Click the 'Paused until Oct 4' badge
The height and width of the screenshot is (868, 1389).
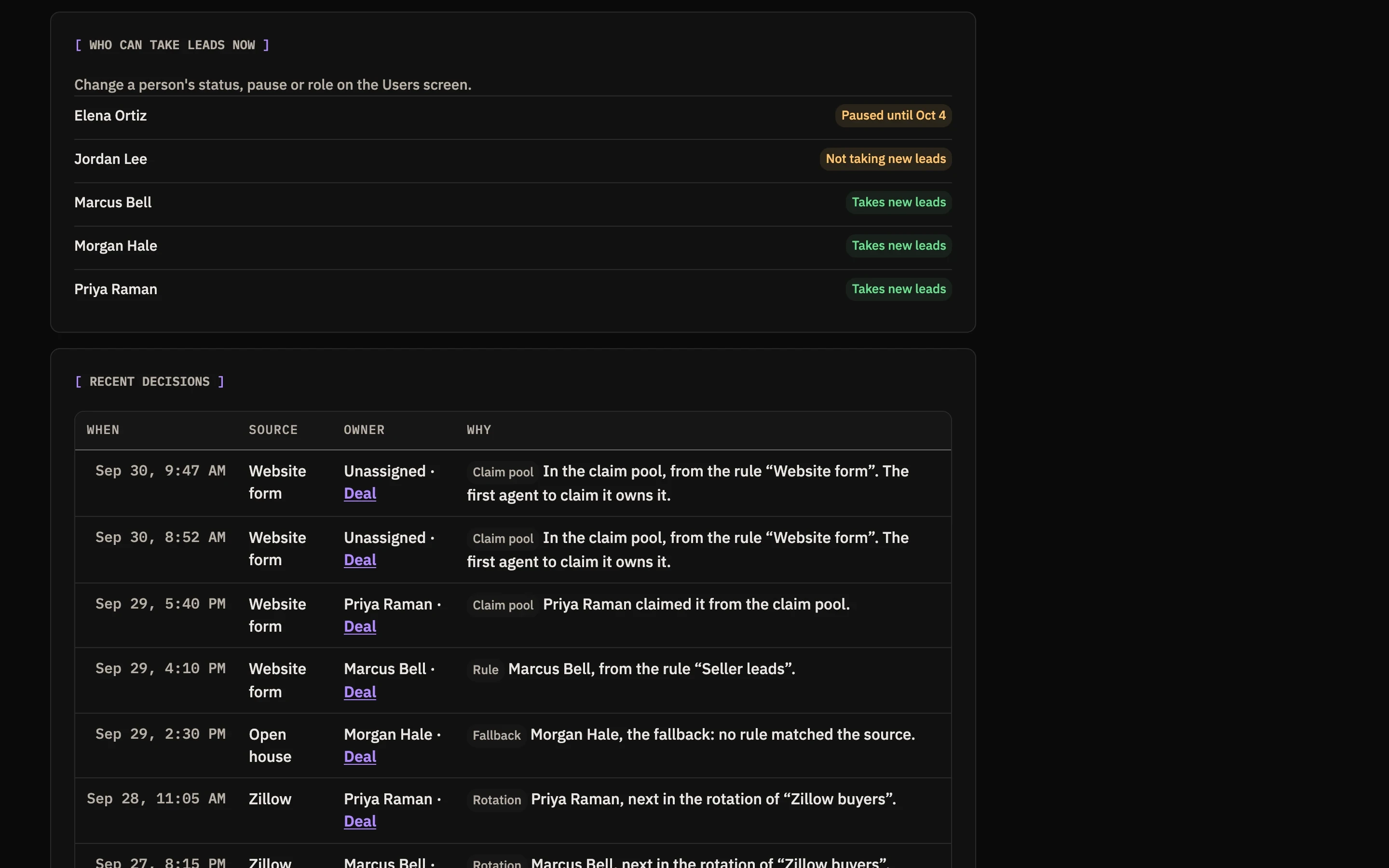click(893, 115)
